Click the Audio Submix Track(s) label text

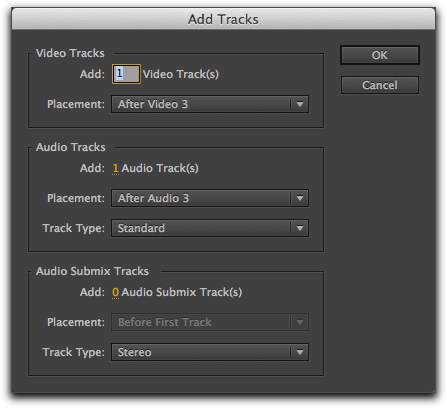[x=182, y=292]
